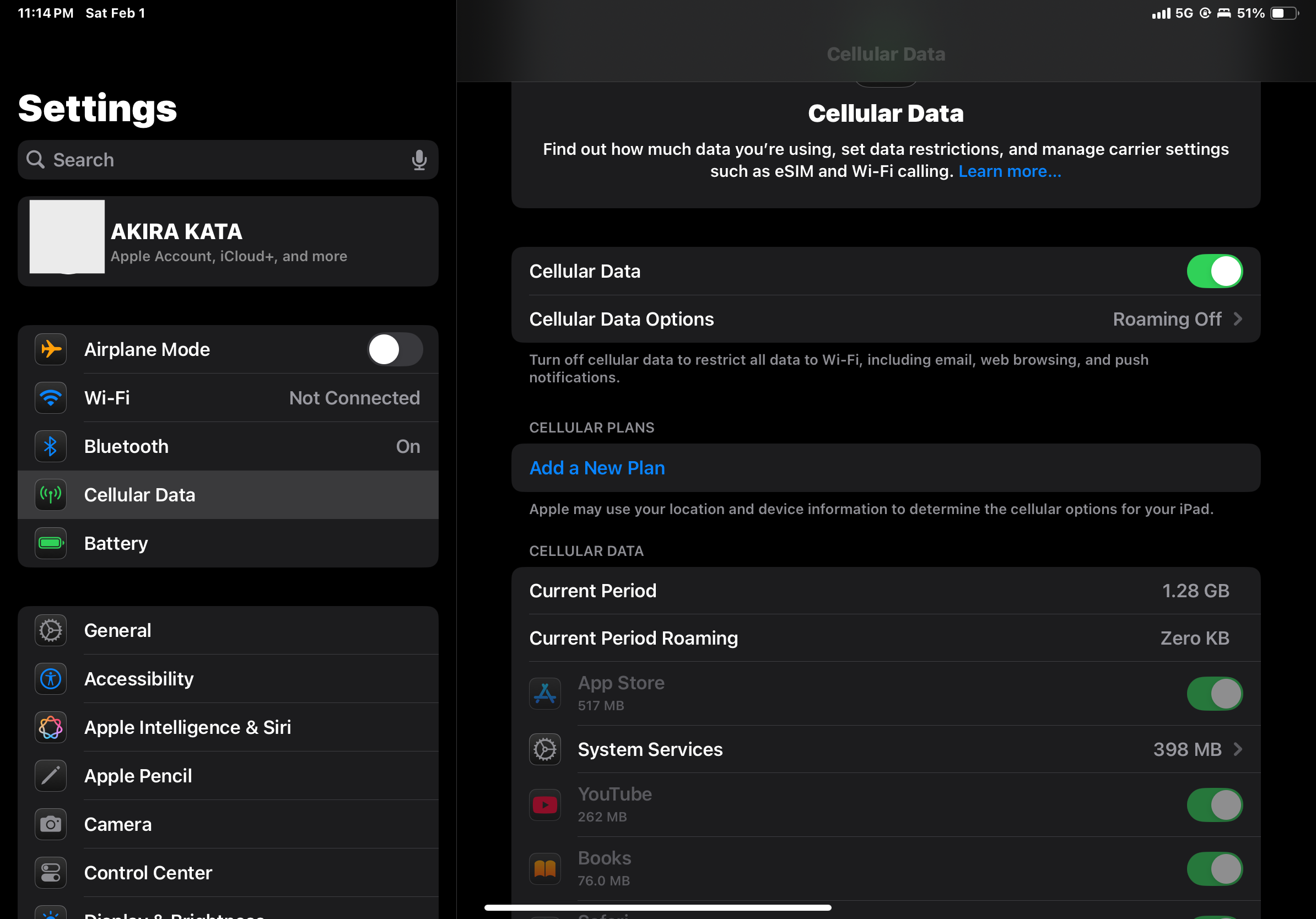Viewport: 1316px width, 919px height.
Task: Expand System Services data usage
Action: pos(1238,749)
